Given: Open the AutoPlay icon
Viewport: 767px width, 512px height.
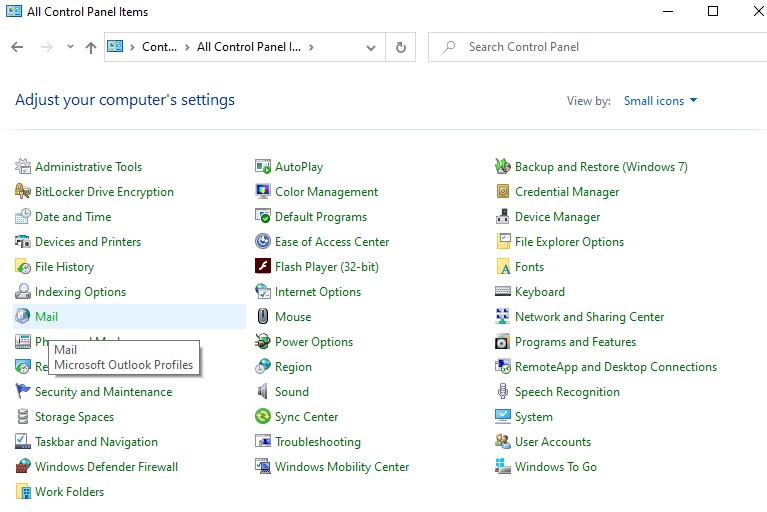Looking at the screenshot, I should [263, 167].
